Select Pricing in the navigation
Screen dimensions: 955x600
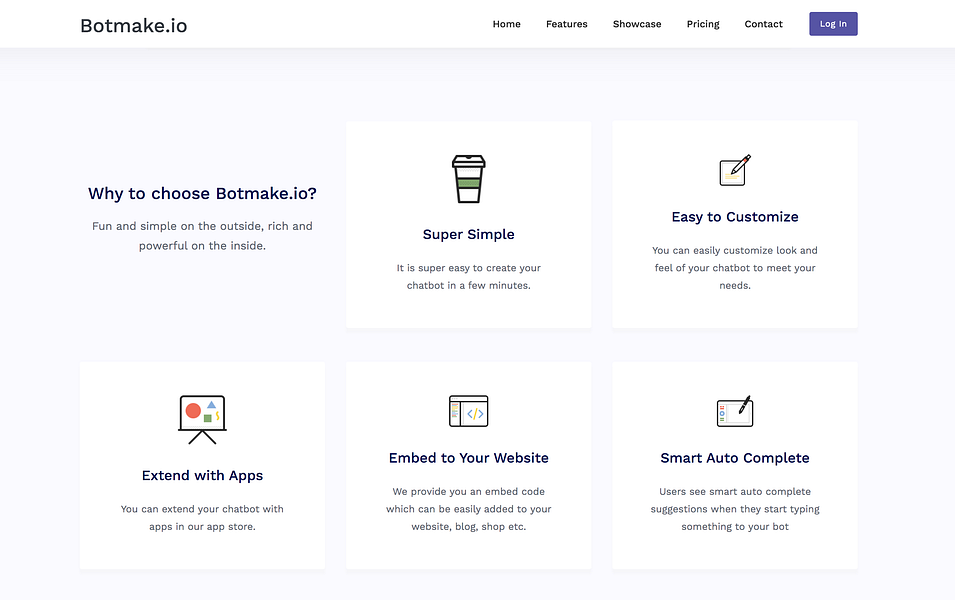pyautogui.click(x=703, y=24)
